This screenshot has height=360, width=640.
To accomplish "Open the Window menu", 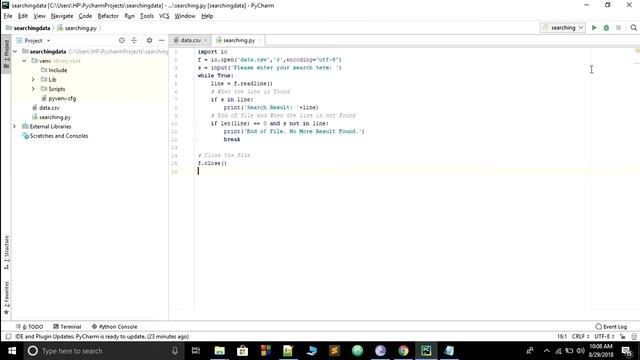I will 185,16.
